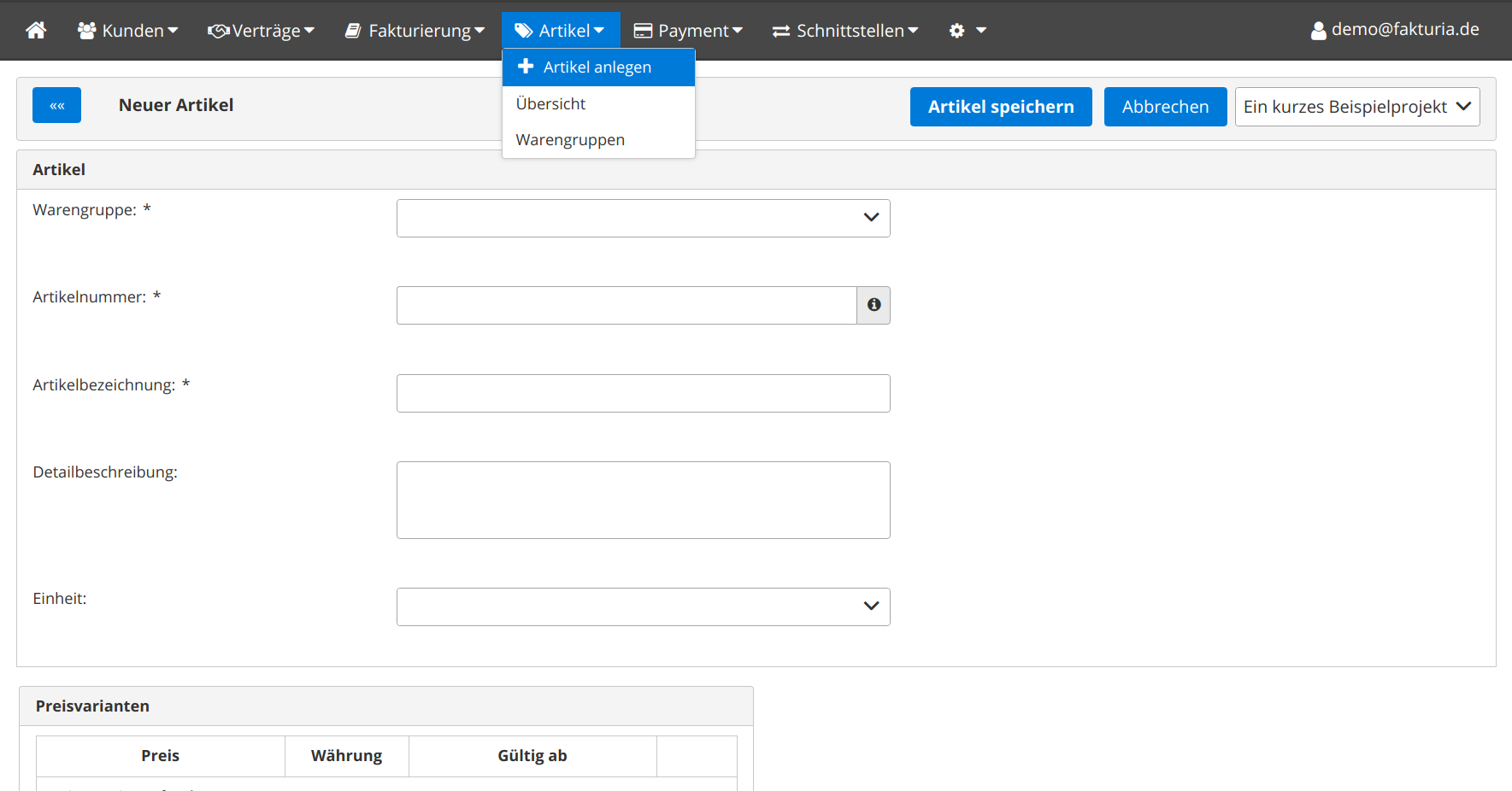The width and height of the screenshot is (1512, 791).
Task: Open the Fakturierung menu
Action: [415, 31]
